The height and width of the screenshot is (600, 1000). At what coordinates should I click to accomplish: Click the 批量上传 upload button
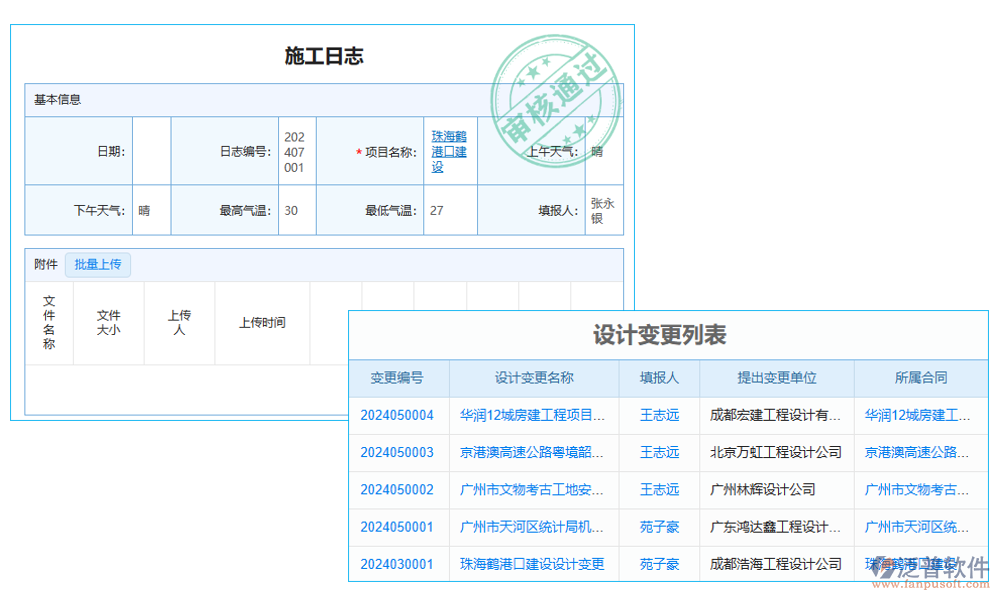coord(98,264)
